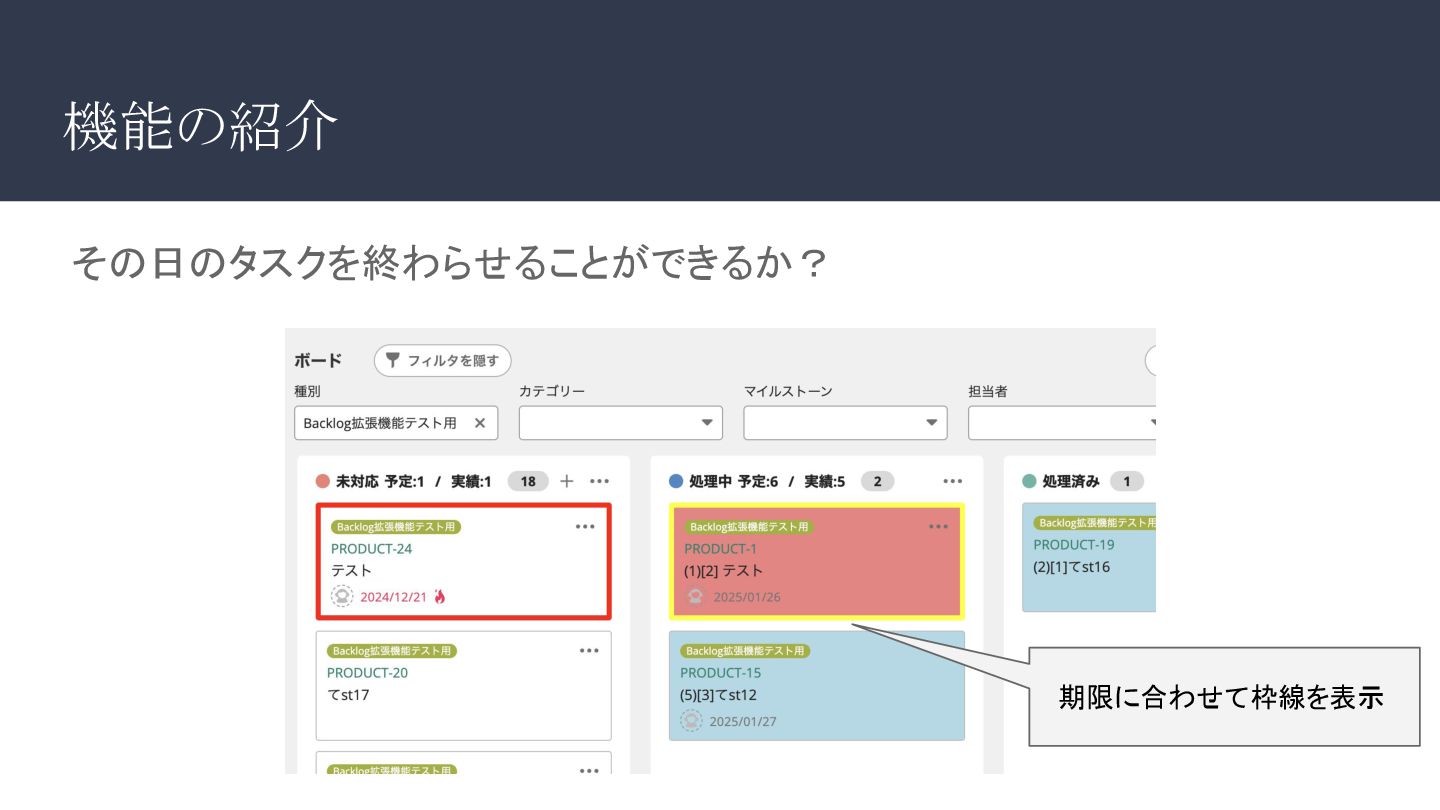Screen dimensions: 1440x810
Task: Open the PRODUCT-19 issue link
Action: tap(1073, 545)
